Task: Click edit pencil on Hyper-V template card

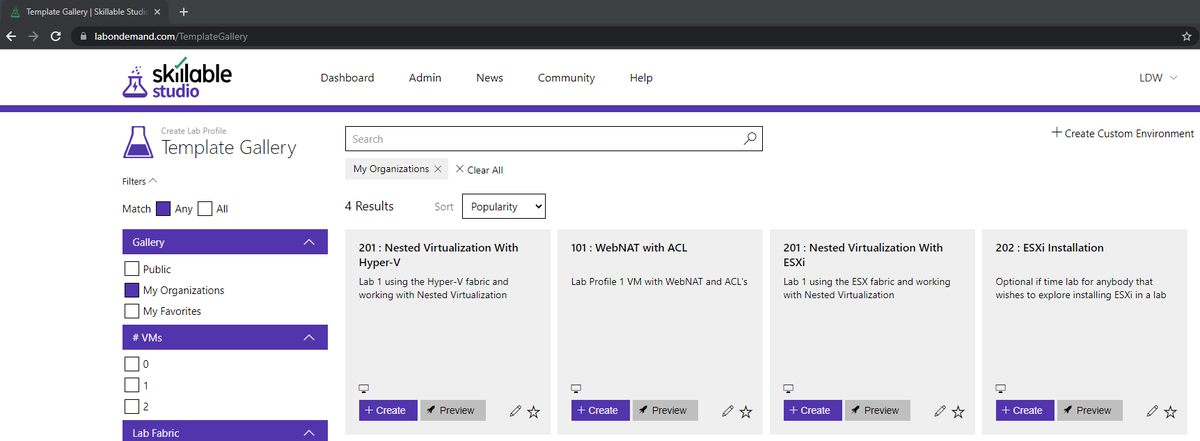Action: [x=515, y=411]
